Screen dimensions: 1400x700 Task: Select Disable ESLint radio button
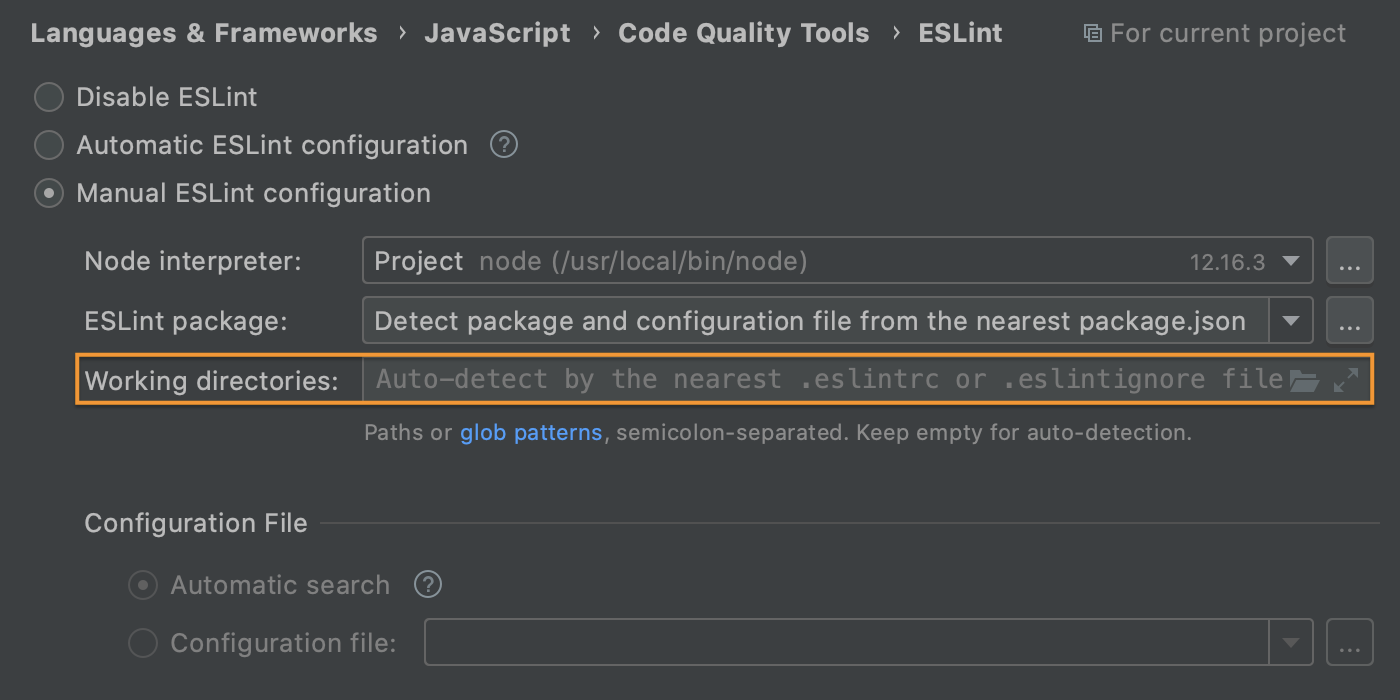[x=48, y=97]
